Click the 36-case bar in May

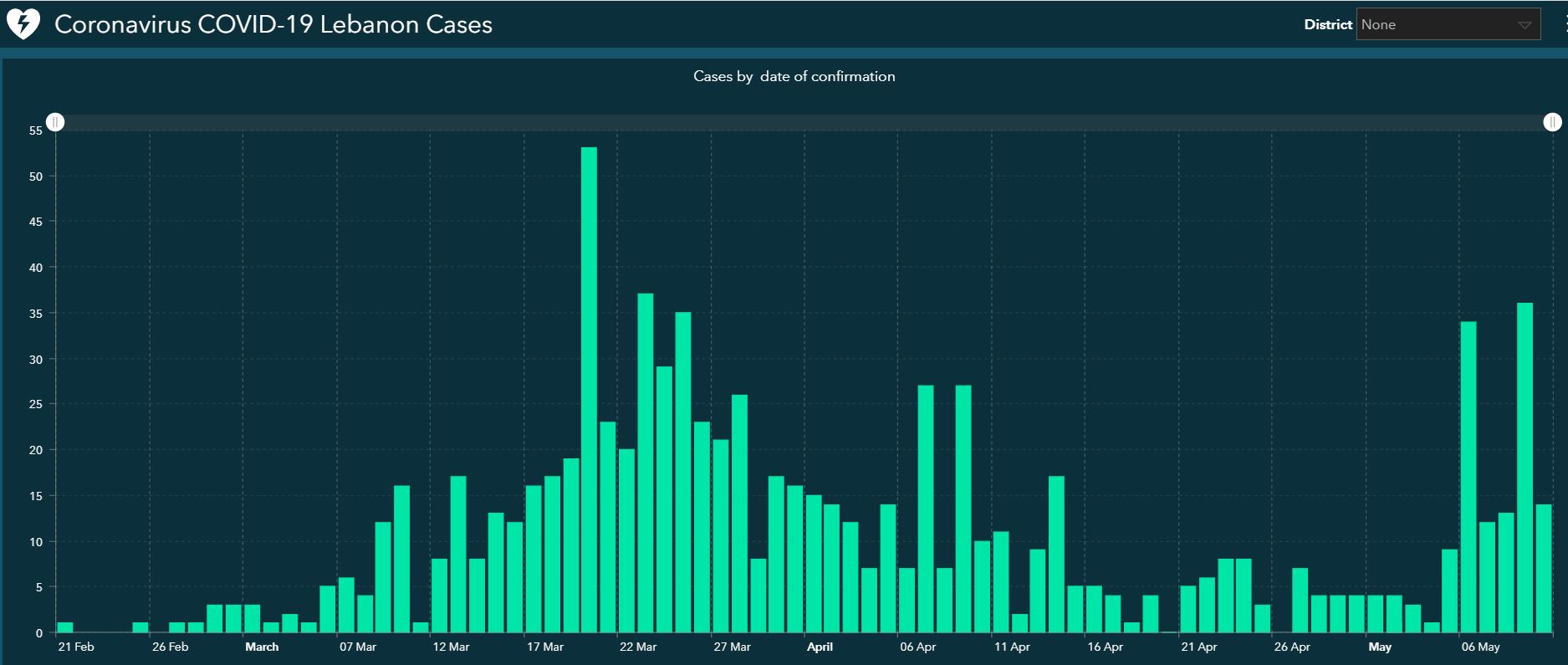point(1525,467)
